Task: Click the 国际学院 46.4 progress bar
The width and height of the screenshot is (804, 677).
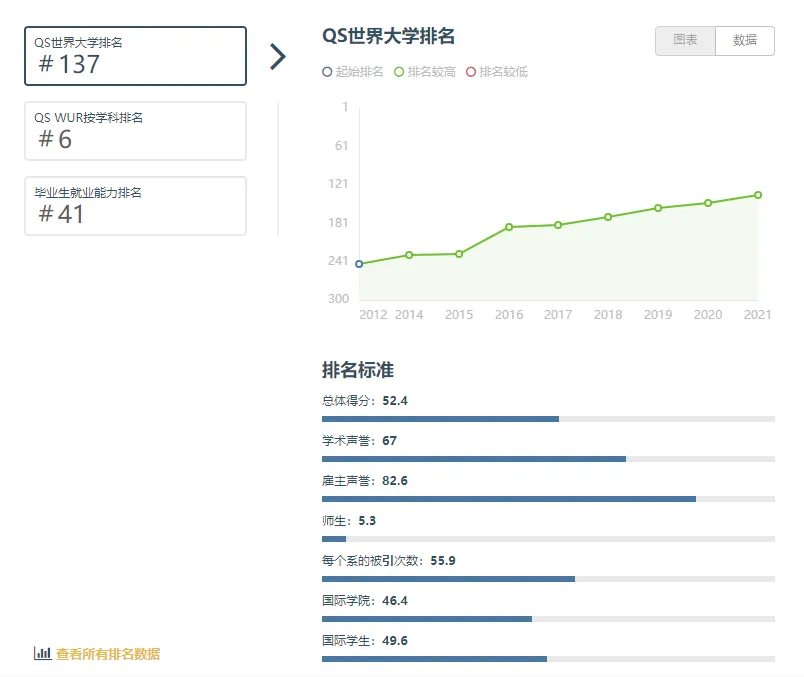Action: (548, 619)
